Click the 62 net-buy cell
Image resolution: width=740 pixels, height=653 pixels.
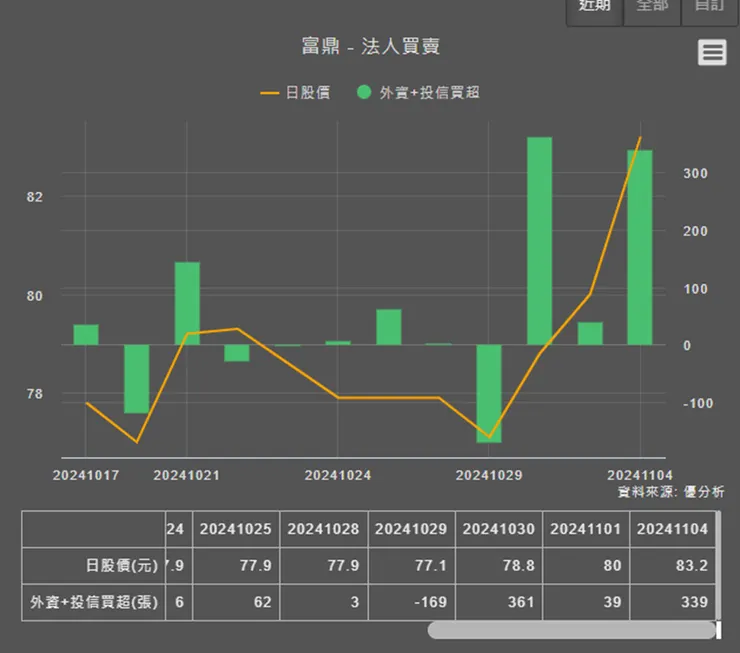(x=236, y=602)
